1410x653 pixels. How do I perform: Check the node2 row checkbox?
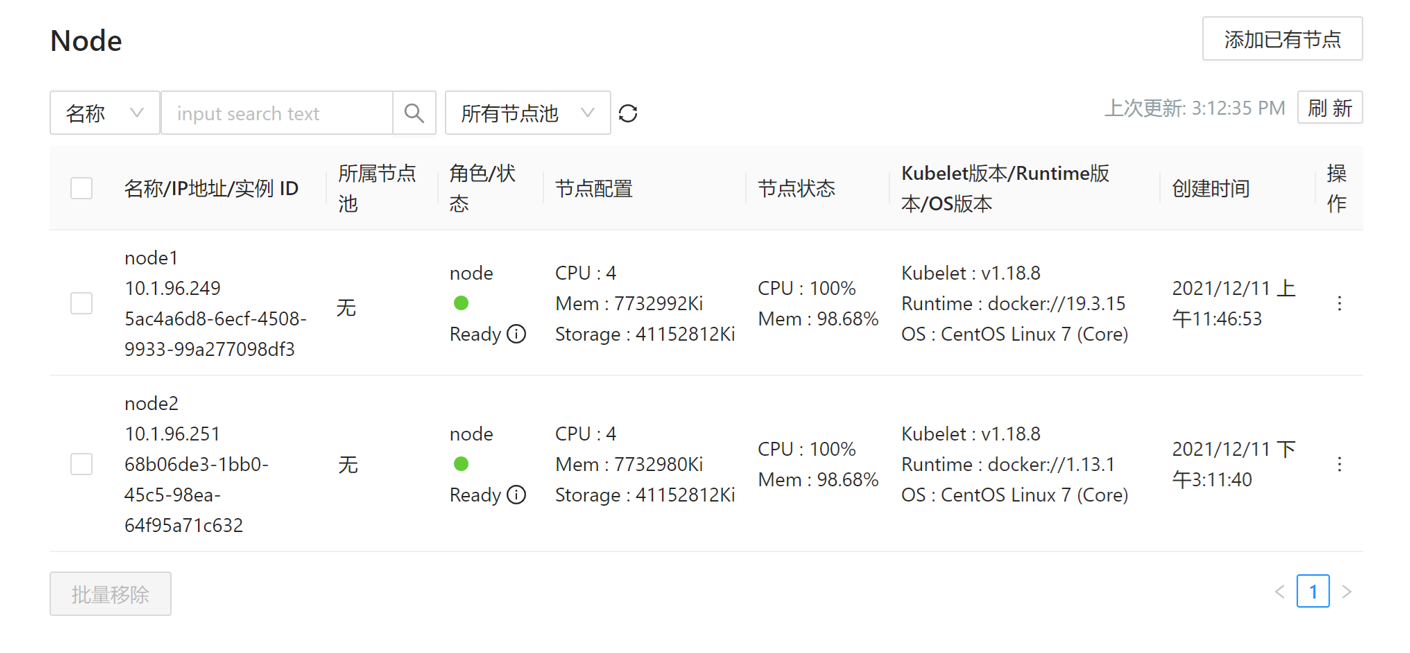point(82,464)
